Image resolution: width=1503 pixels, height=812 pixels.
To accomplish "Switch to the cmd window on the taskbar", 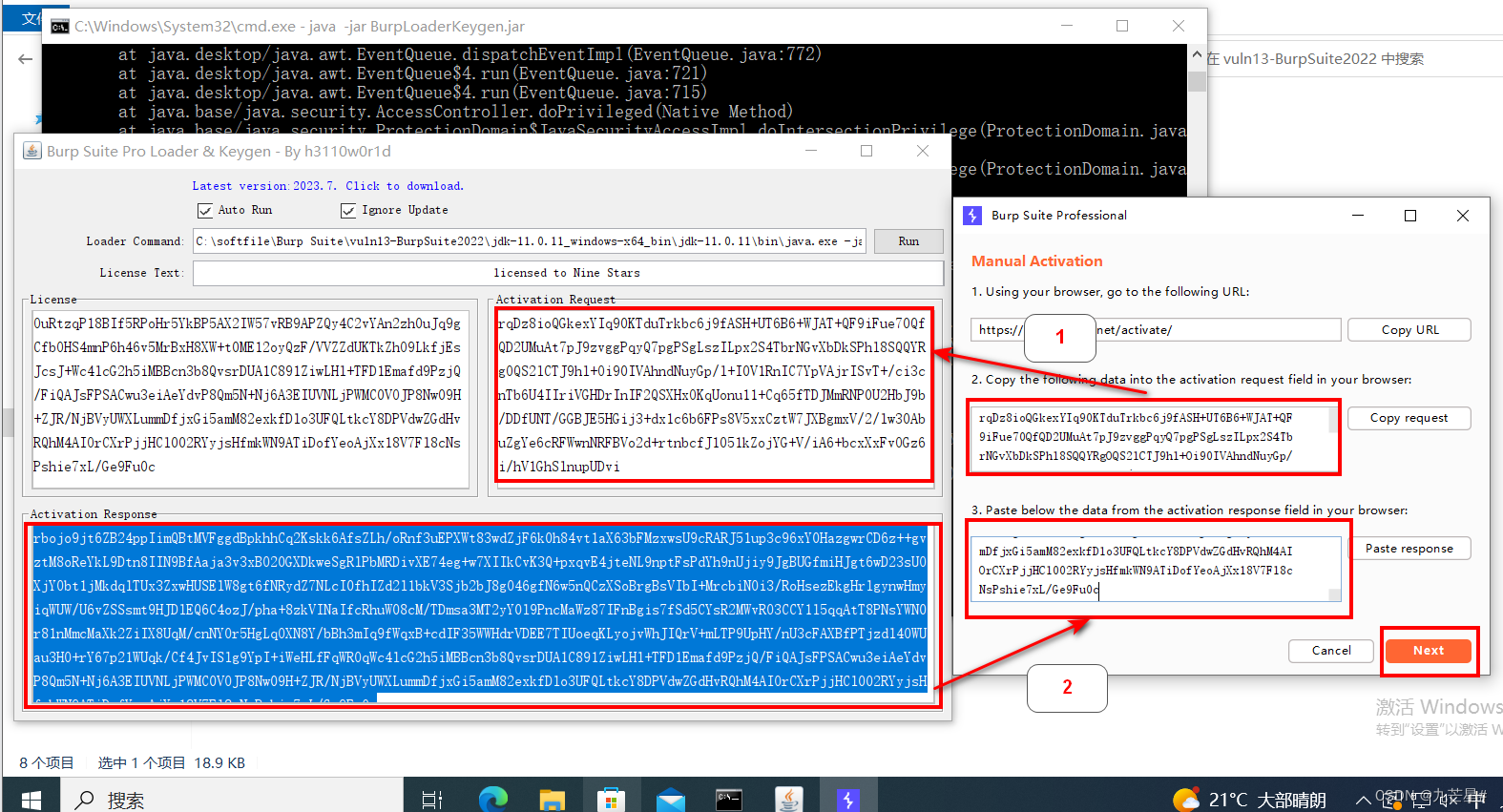I will point(730,800).
